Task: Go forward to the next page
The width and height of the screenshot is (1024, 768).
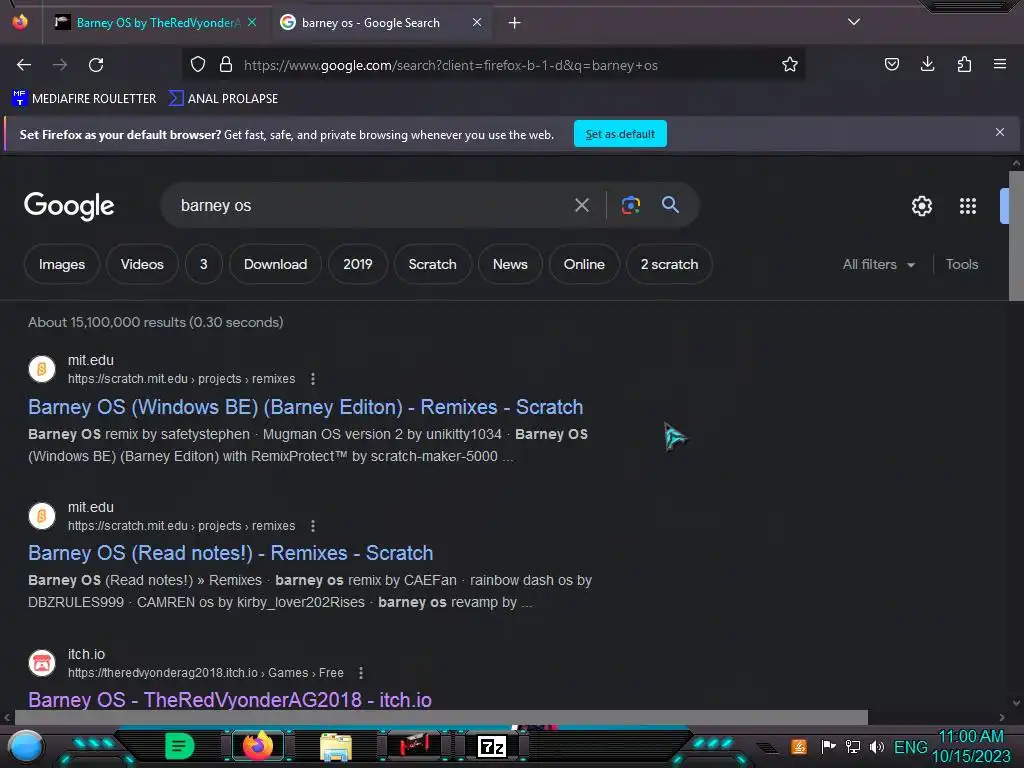Action: click(x=60, y=65)
